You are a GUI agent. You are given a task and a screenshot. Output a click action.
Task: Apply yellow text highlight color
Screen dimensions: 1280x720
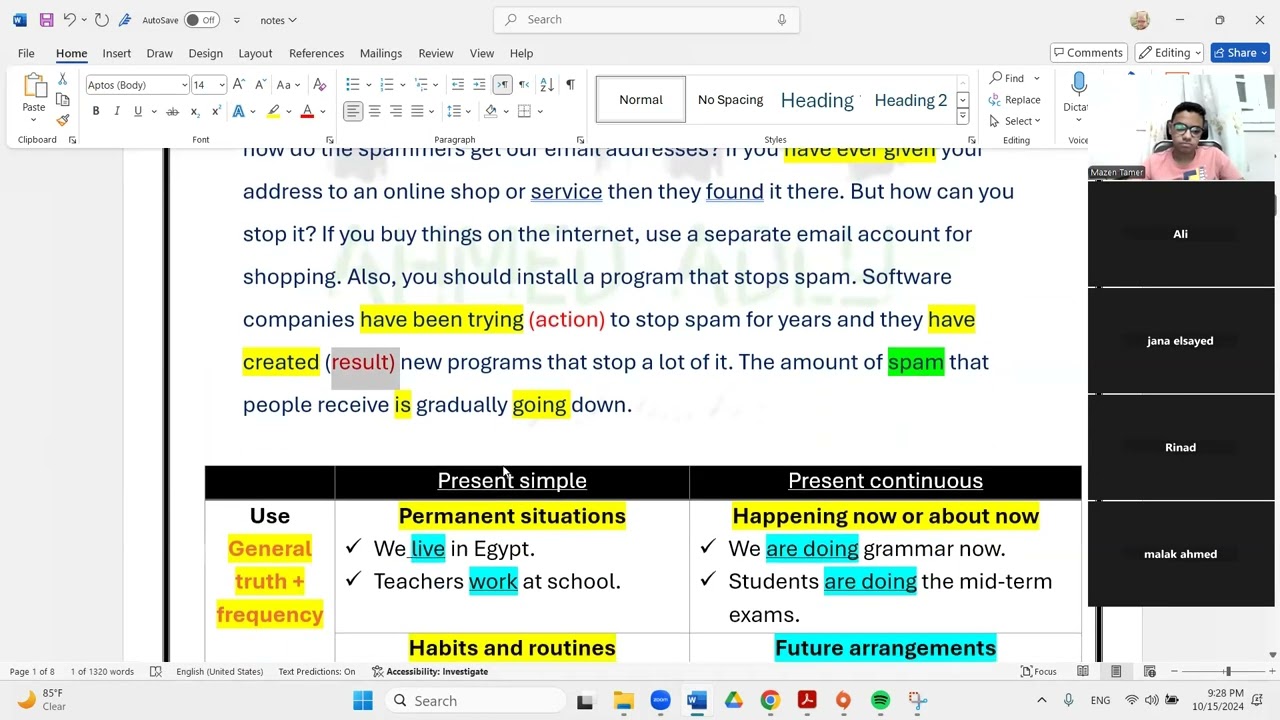(x=273, y=111)
